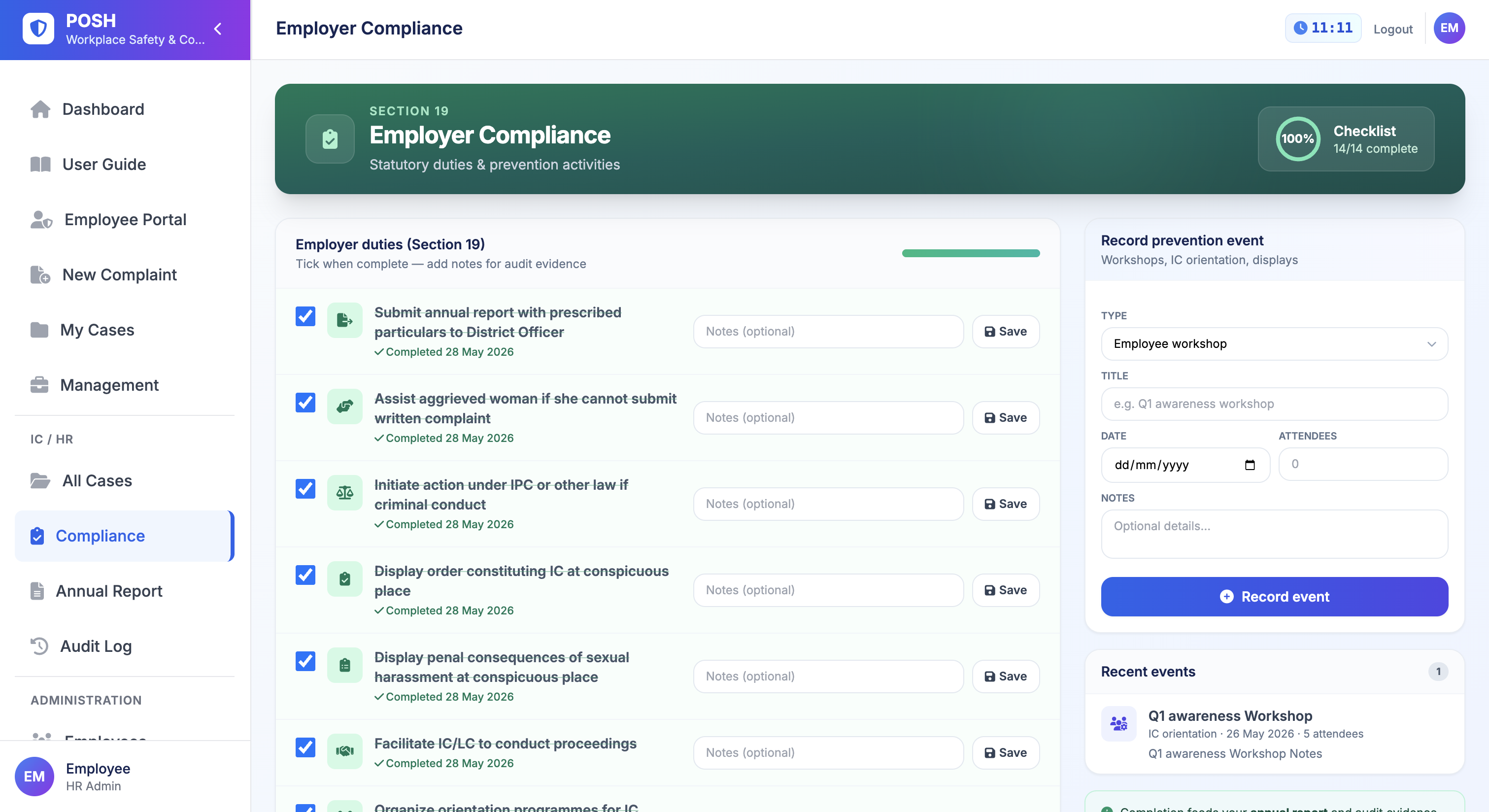
Task: Click the Q1 awareness Workshop group icon
Action: [1118, 723]
